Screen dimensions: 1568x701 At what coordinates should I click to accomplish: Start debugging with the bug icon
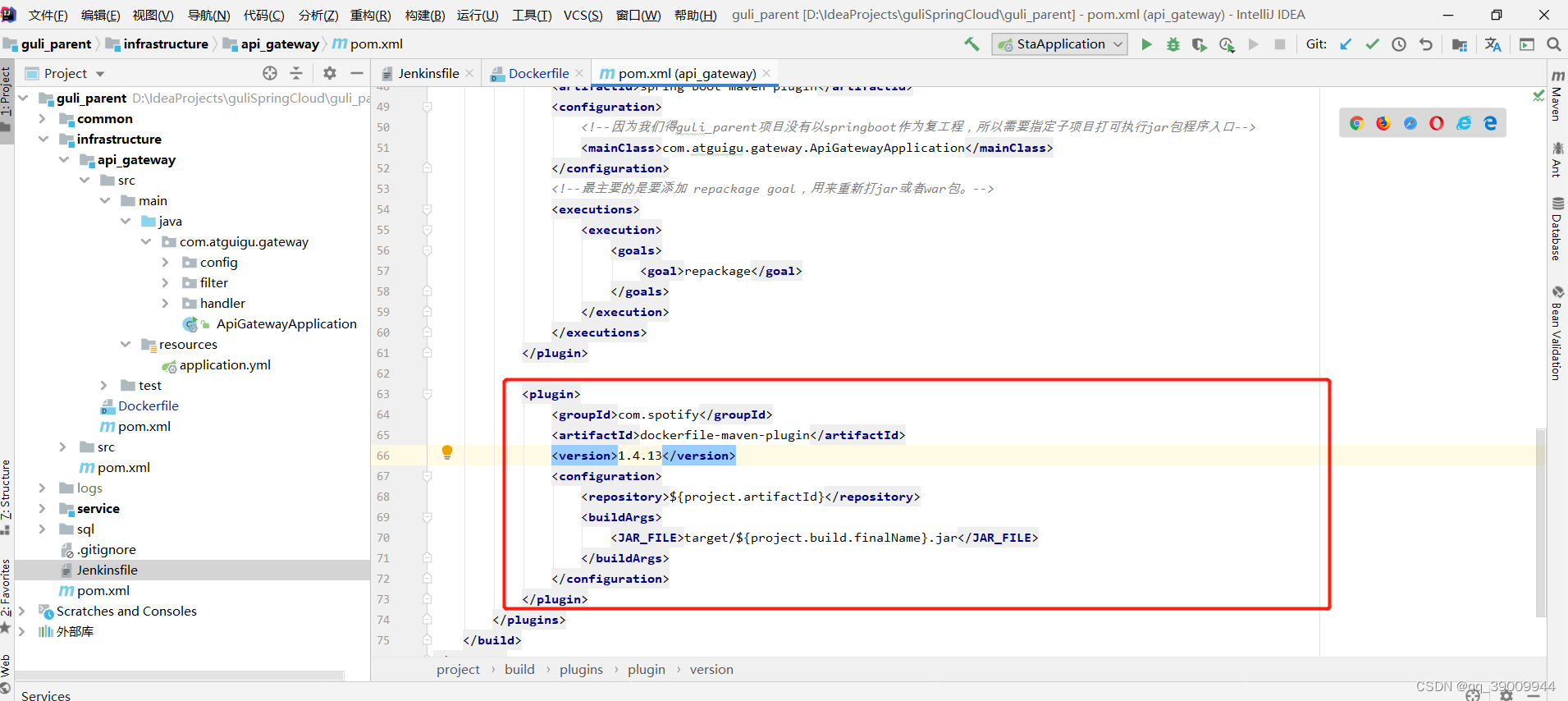pos(1173,44)
